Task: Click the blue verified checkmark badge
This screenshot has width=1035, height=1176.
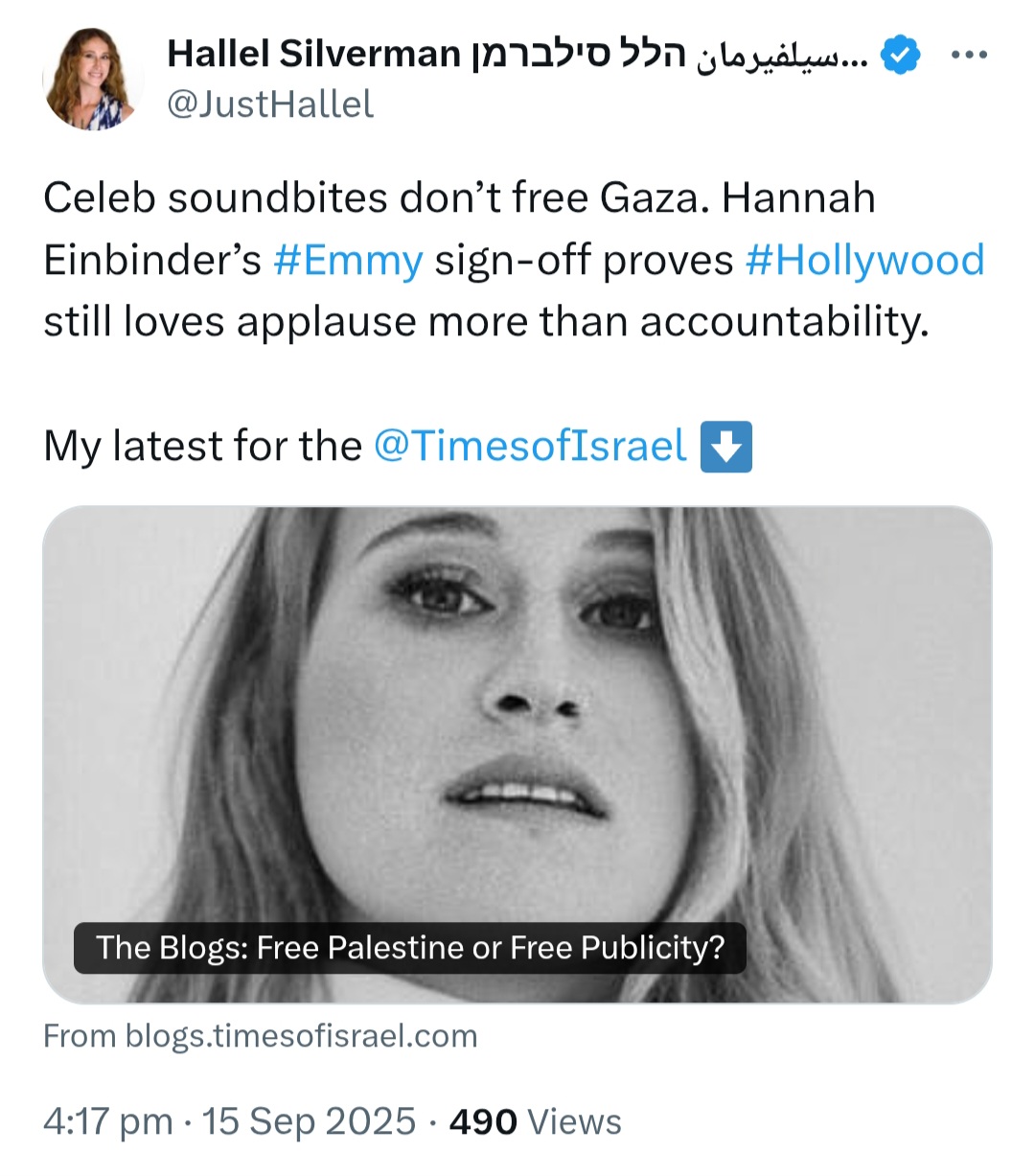Action: tap(900, 55)
